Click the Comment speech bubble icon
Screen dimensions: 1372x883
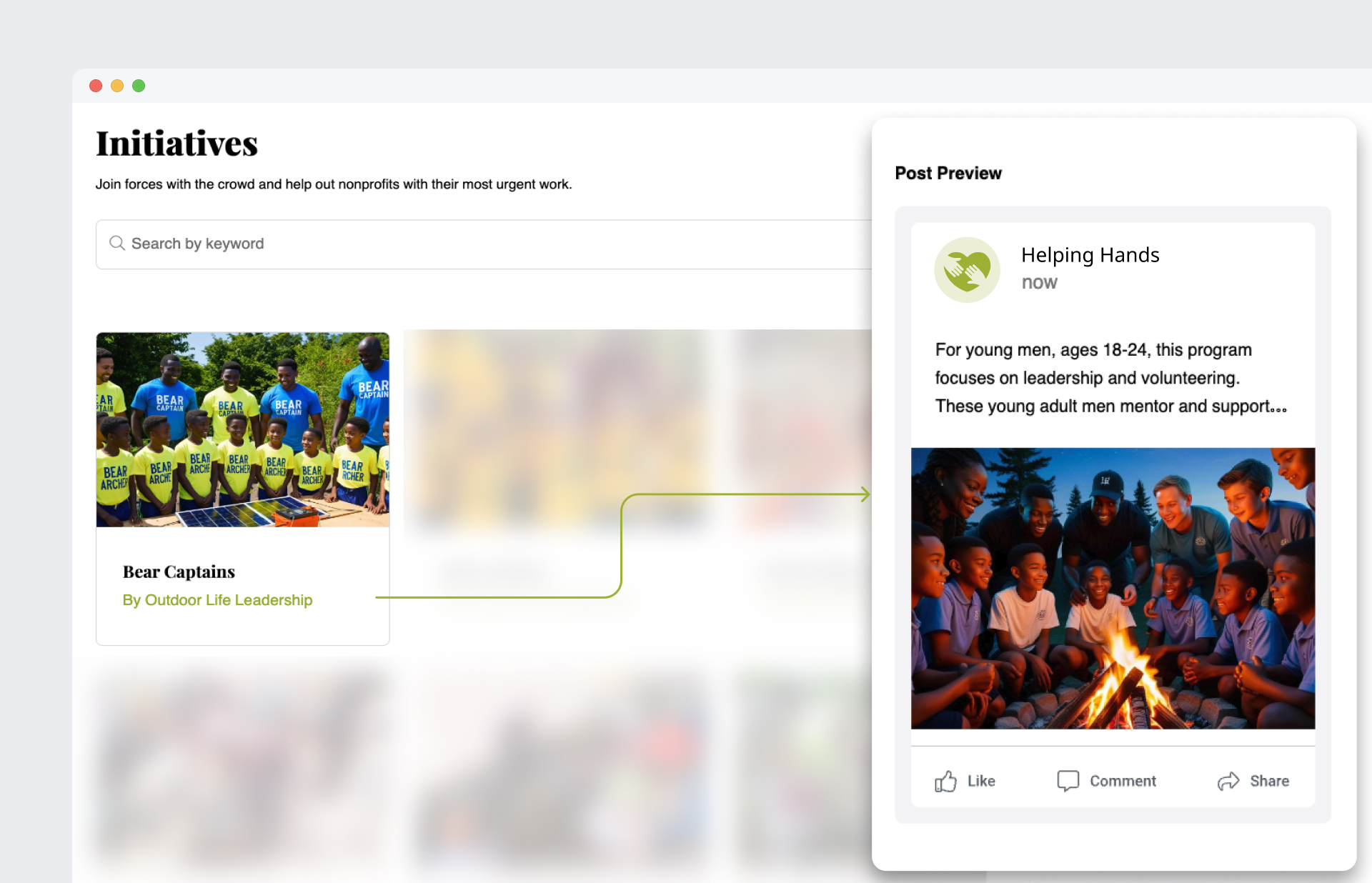(x=1068, y=781)
